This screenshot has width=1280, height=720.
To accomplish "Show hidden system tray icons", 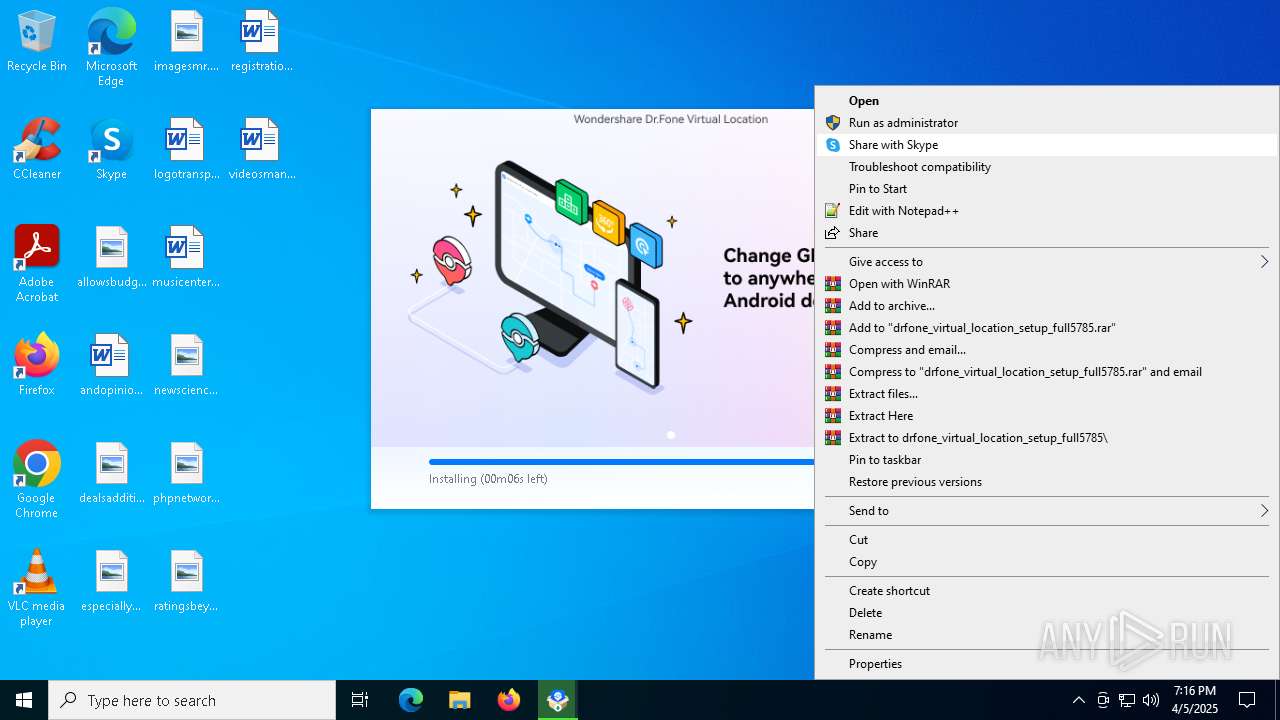I will coord(1078,700).
